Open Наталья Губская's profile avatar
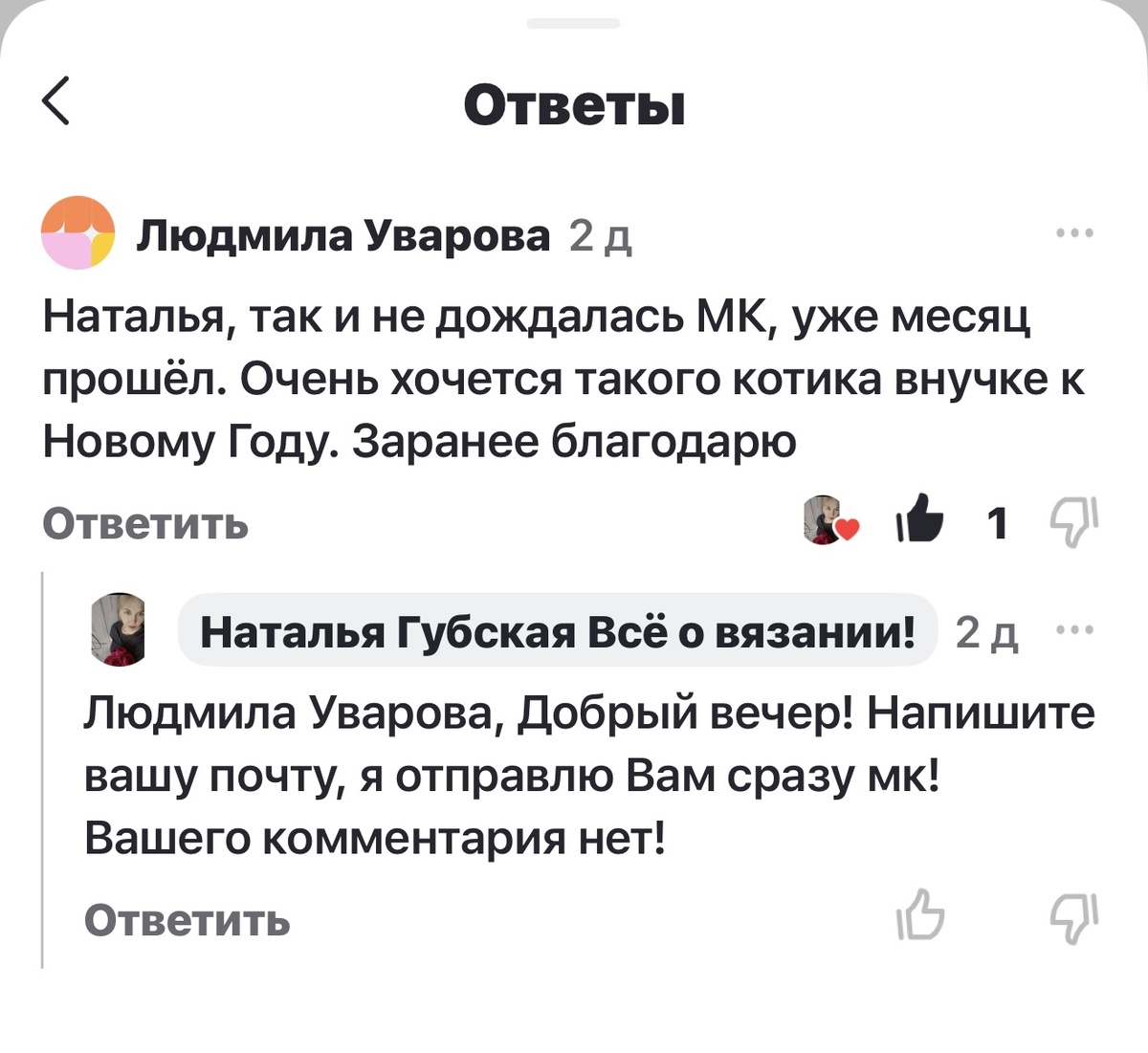 click(119, 629)
